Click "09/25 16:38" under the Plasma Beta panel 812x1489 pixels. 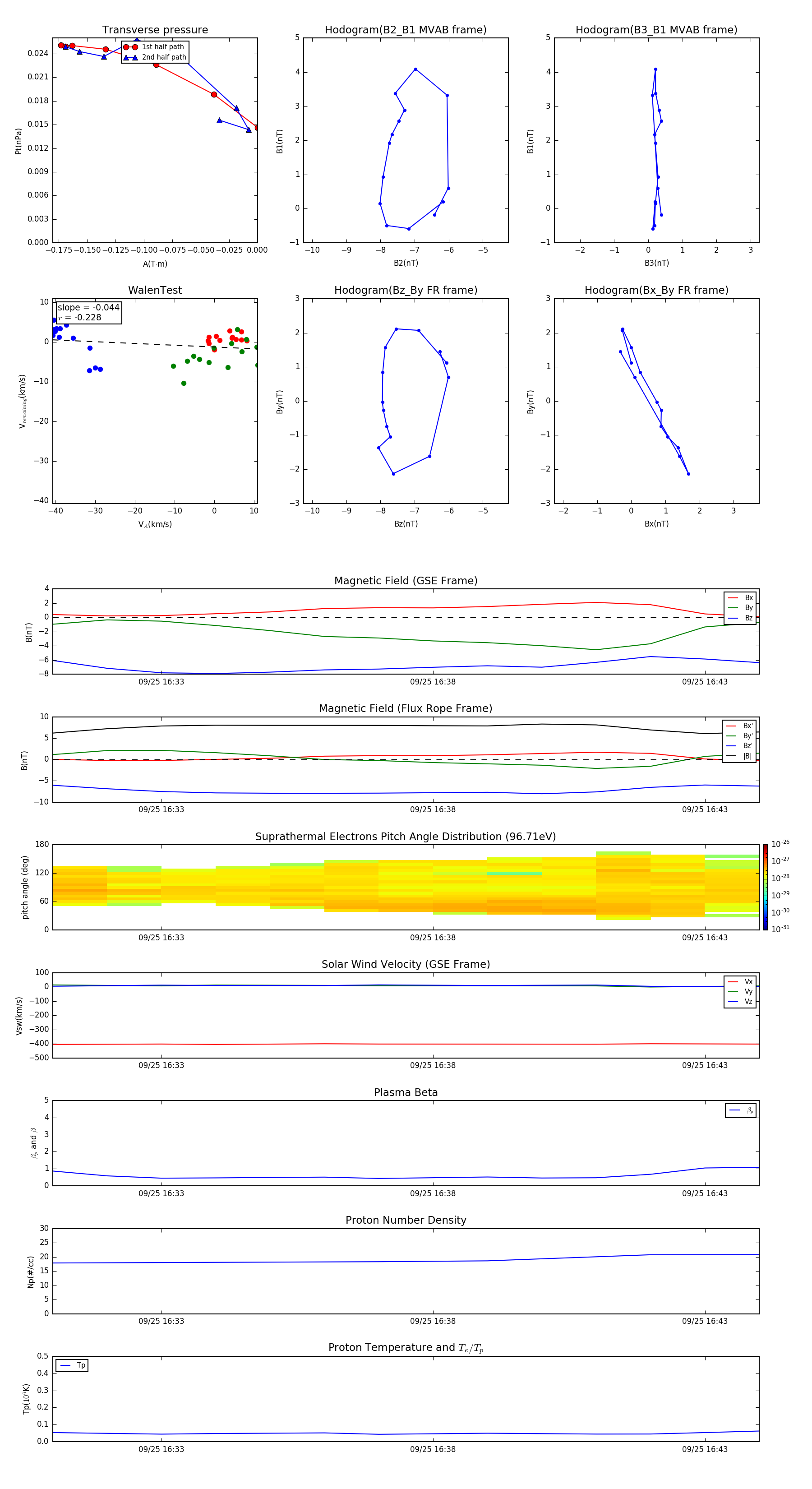point(433,1193)
